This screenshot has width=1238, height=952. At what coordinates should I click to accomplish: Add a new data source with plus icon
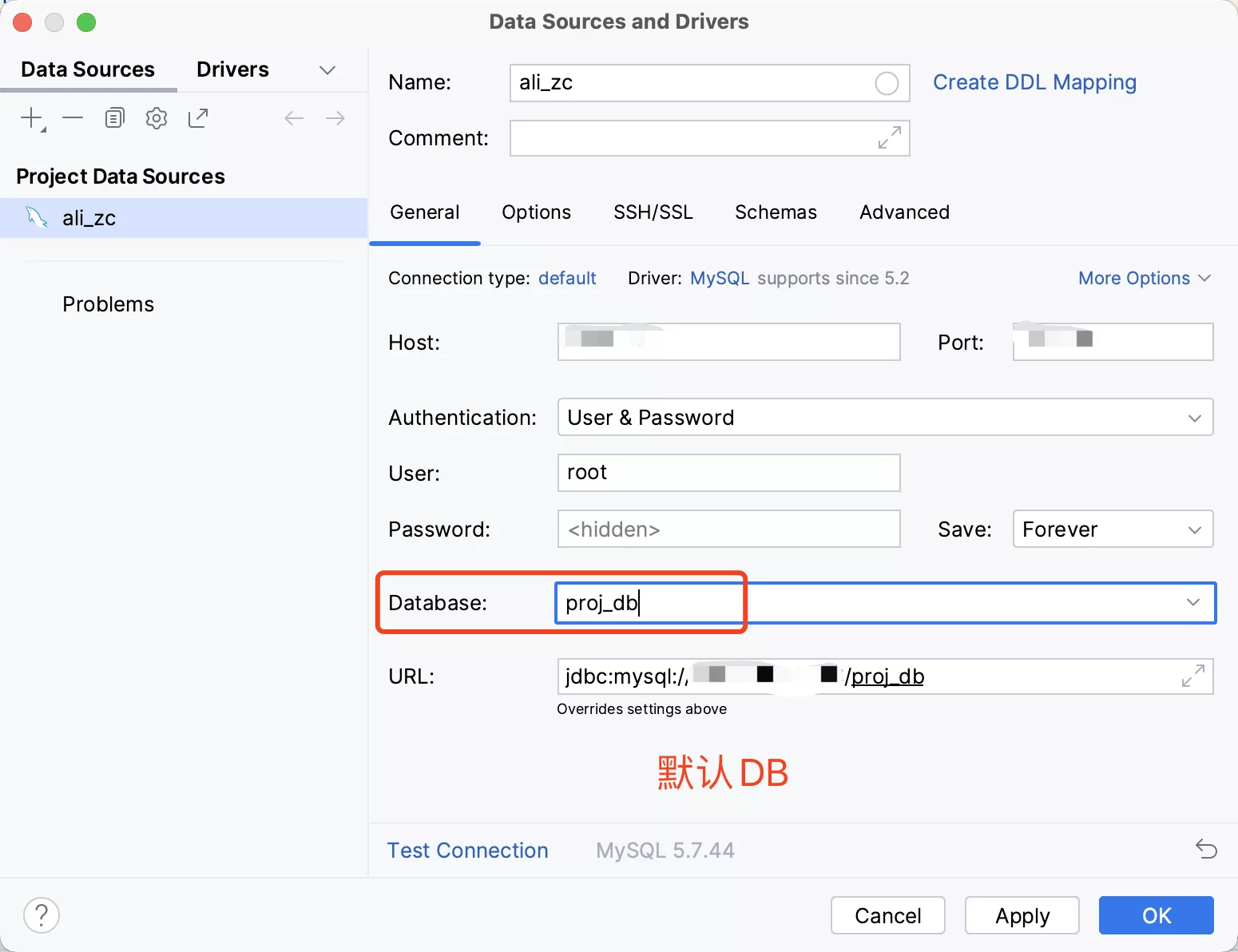pos(32,118)
